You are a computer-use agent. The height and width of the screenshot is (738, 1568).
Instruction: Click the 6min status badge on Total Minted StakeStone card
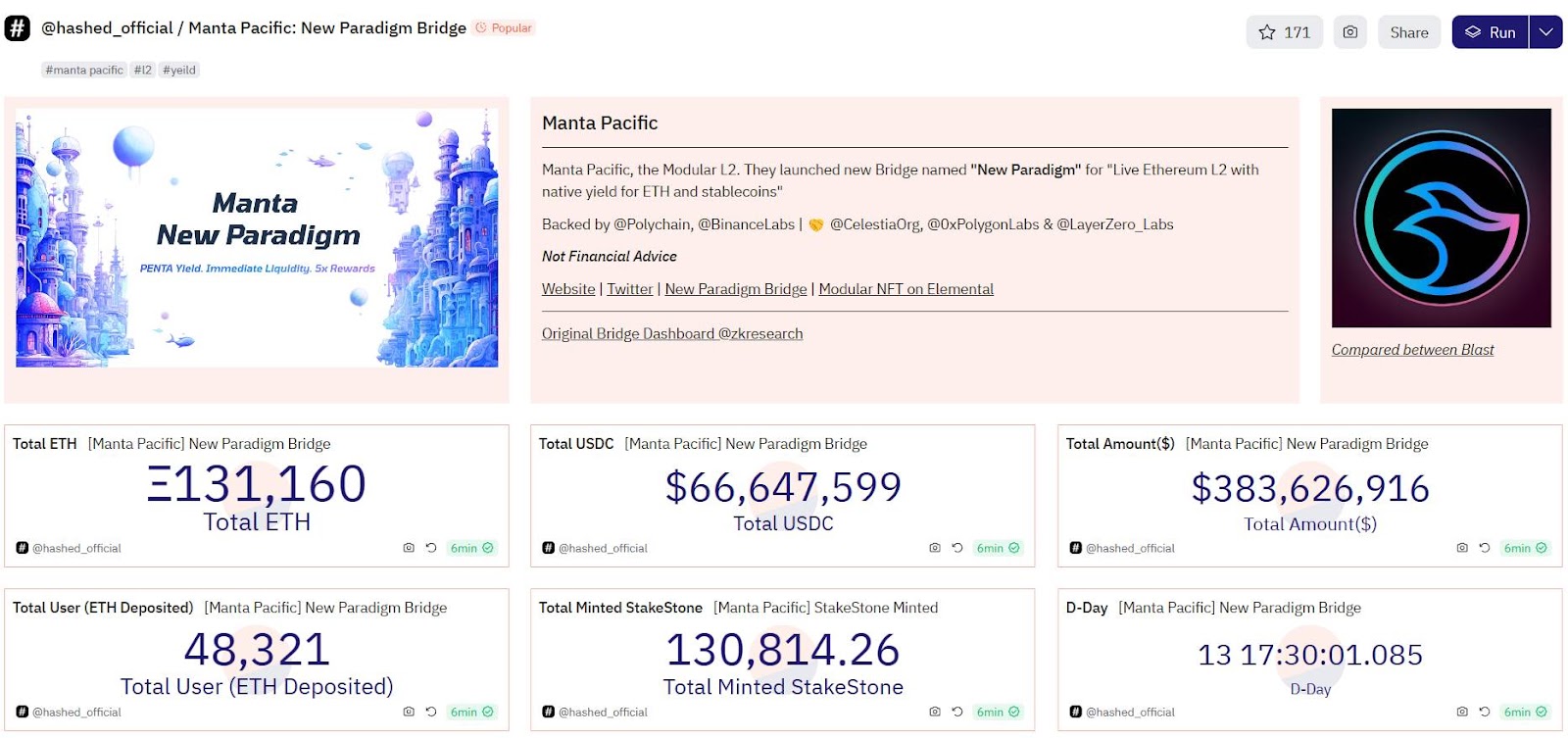(998, 712)
